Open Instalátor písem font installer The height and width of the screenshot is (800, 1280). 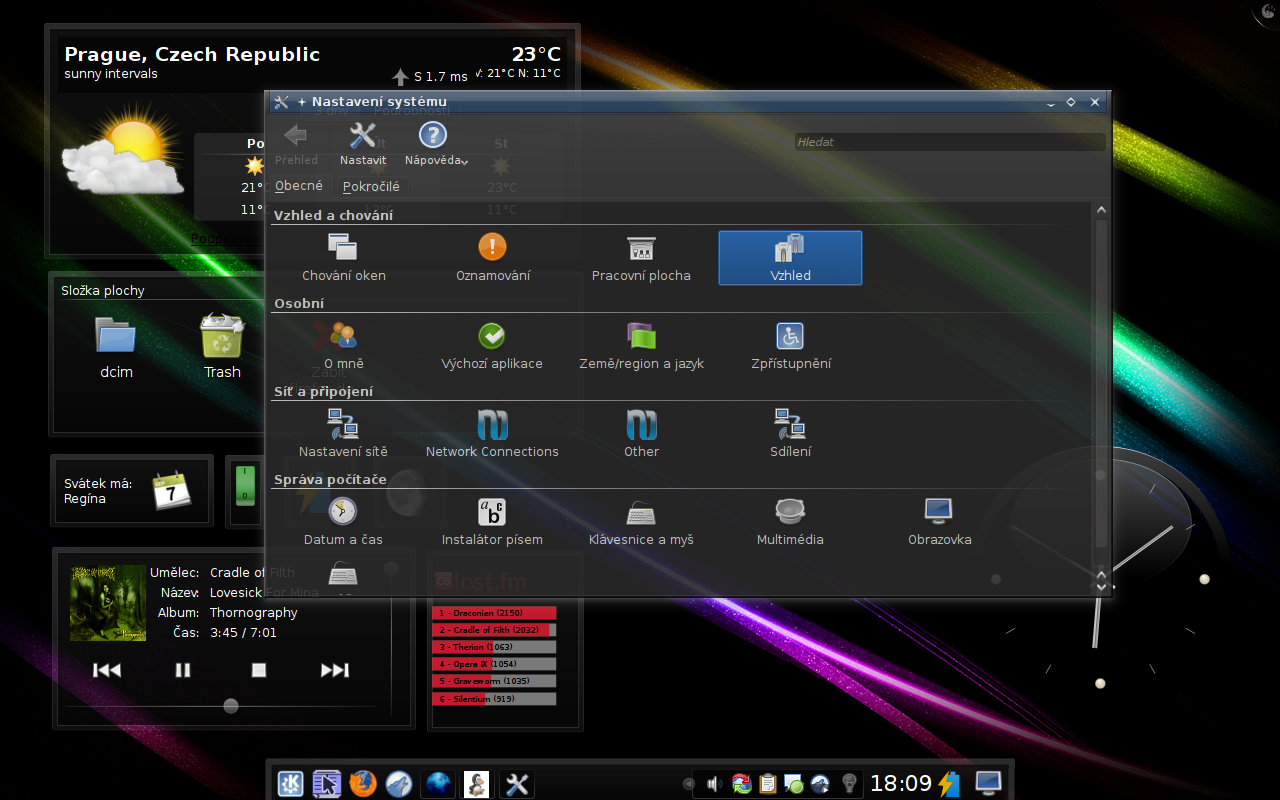click(x=492, y=522)
